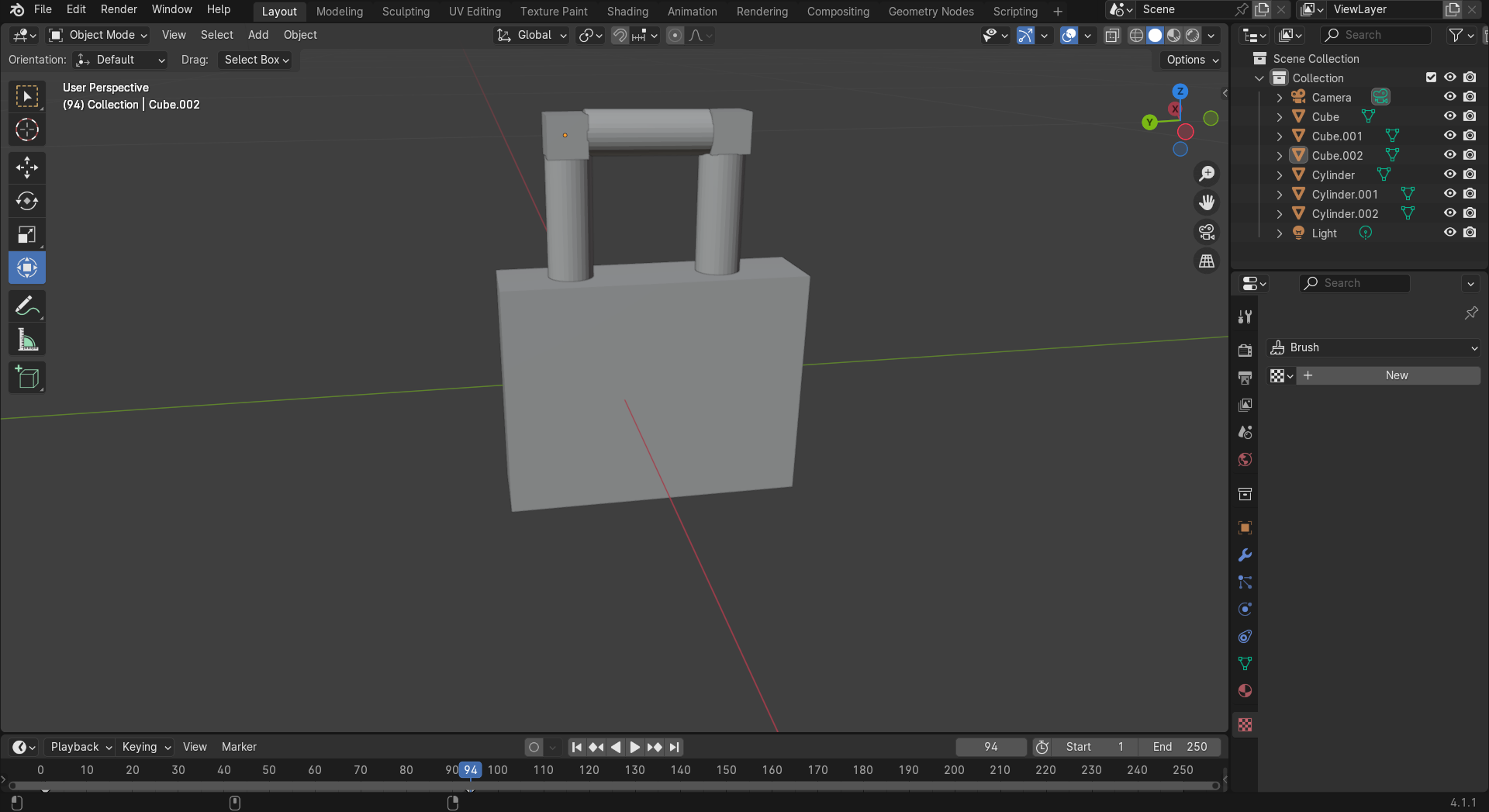Open the Object Mode dropdown

point(98,35)
